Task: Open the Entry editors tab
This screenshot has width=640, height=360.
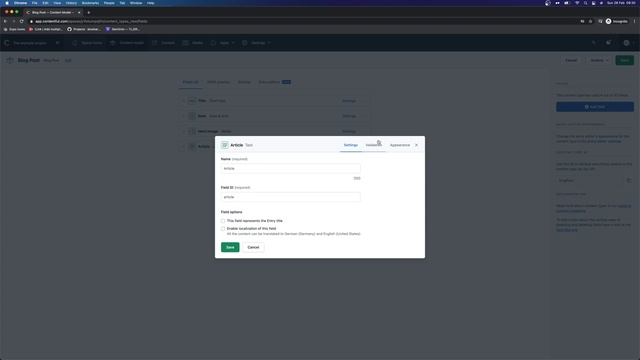Action: (x=274, y=82)
